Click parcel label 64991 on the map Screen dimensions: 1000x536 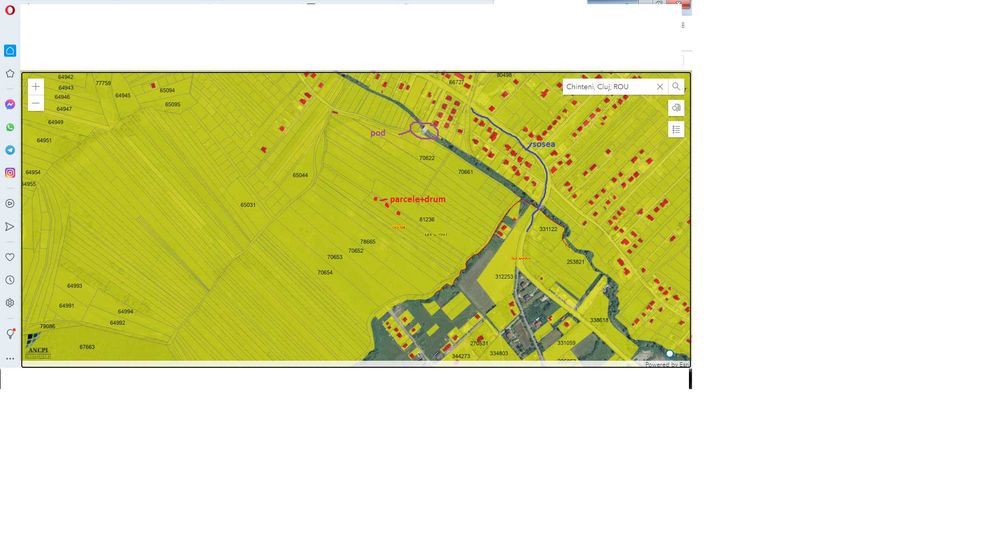click(x=67, y=306)
